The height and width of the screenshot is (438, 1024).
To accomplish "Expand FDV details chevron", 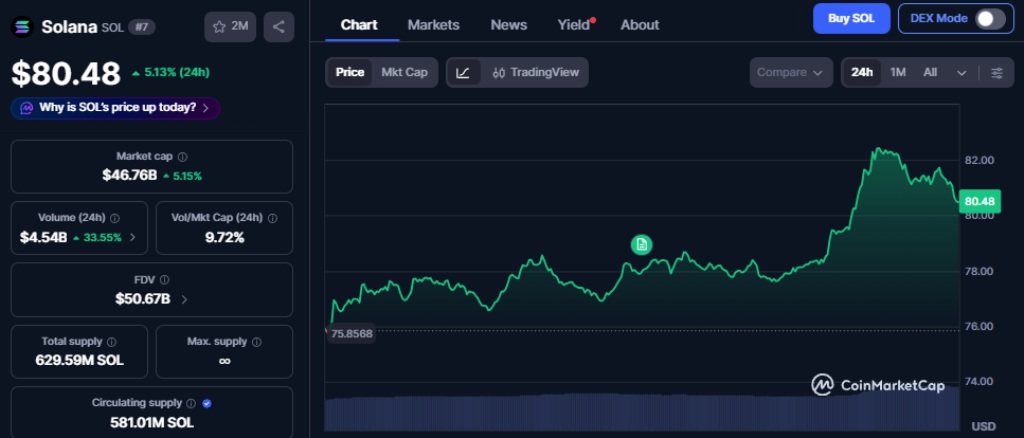I will pos(184,299).
